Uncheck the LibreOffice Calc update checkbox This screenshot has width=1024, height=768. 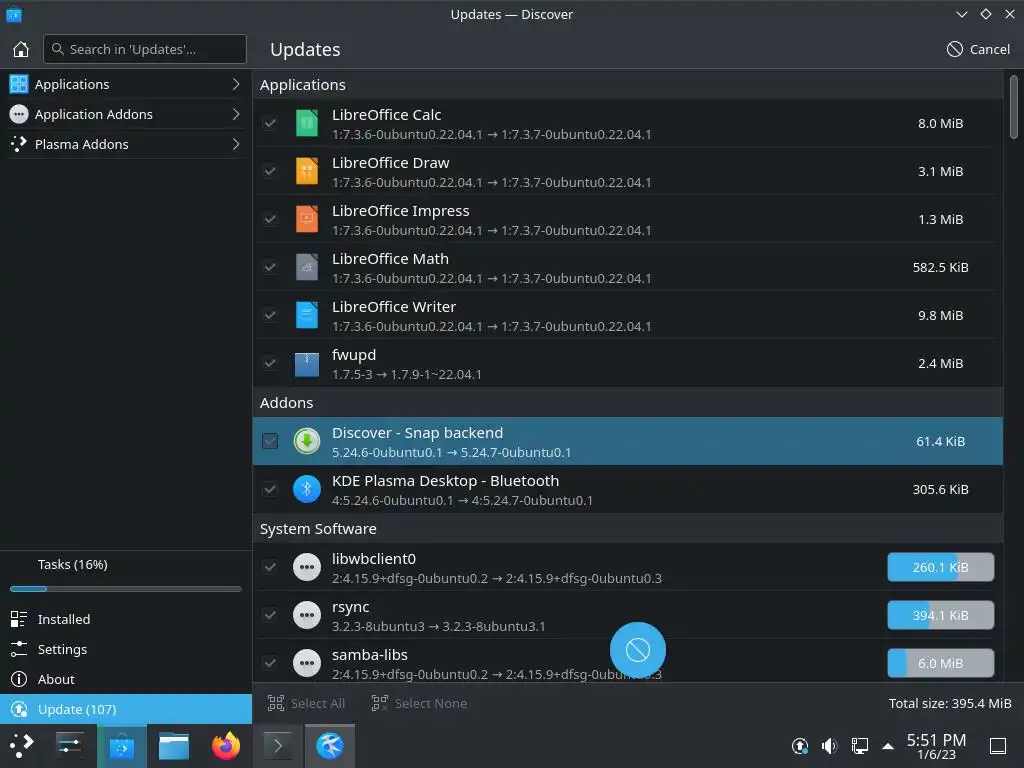coord(270,123)
